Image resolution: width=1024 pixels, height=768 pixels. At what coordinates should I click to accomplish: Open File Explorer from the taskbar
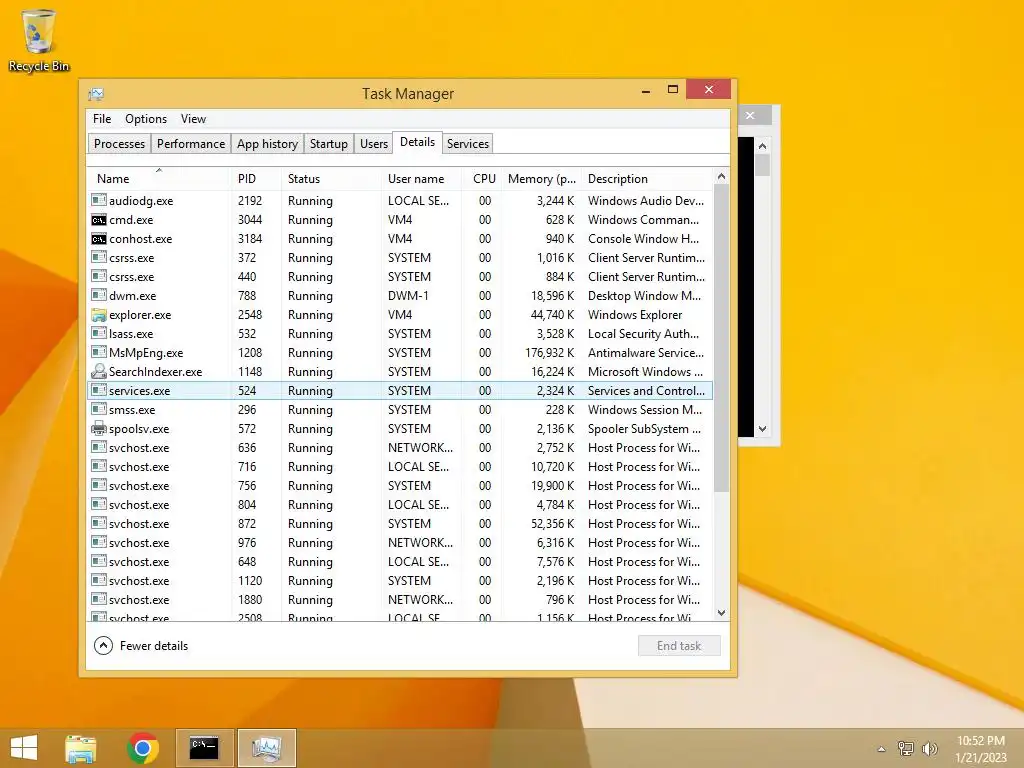coord(81,748)
